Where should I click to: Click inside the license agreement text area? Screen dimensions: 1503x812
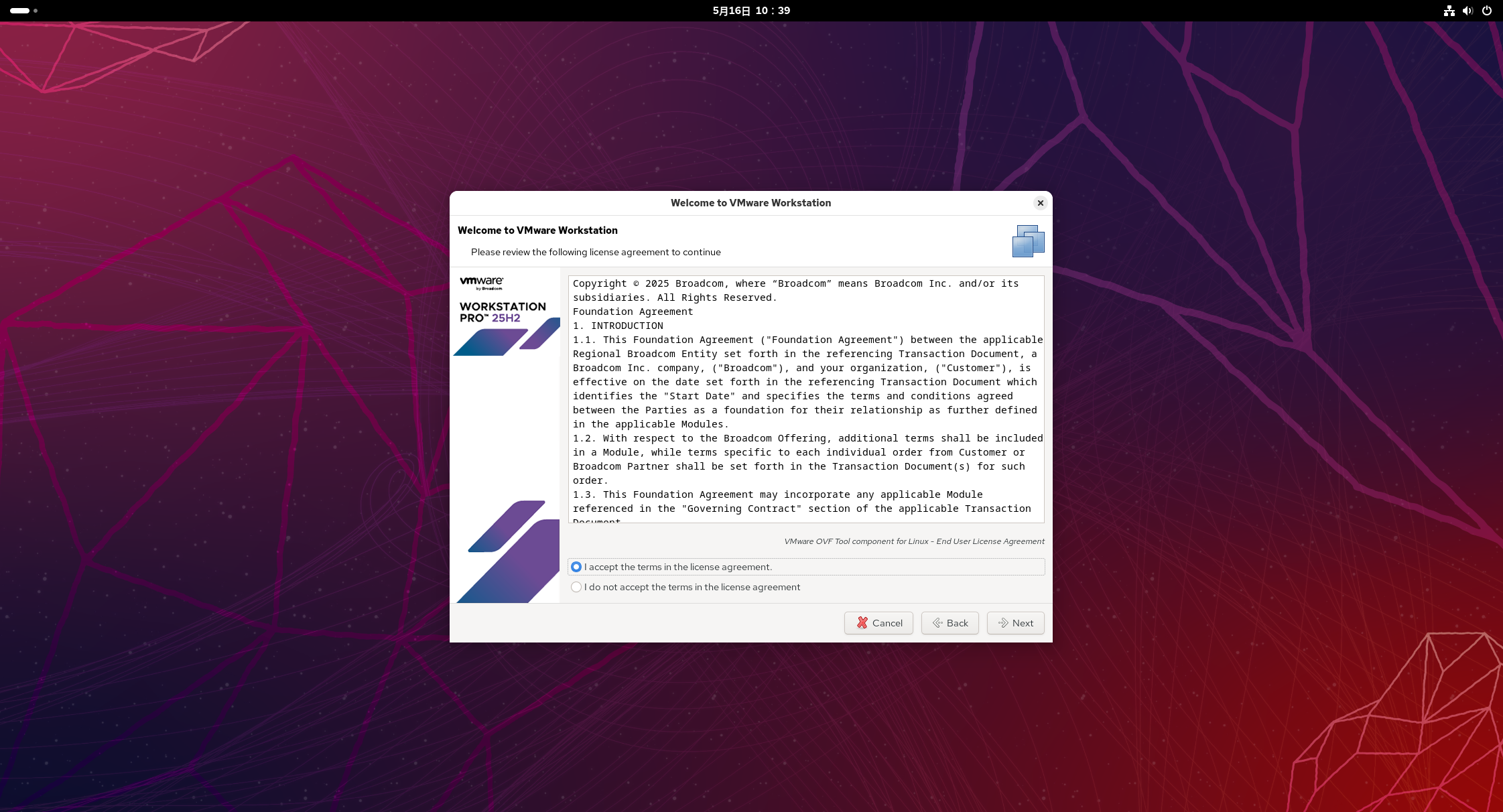point(806,399)
